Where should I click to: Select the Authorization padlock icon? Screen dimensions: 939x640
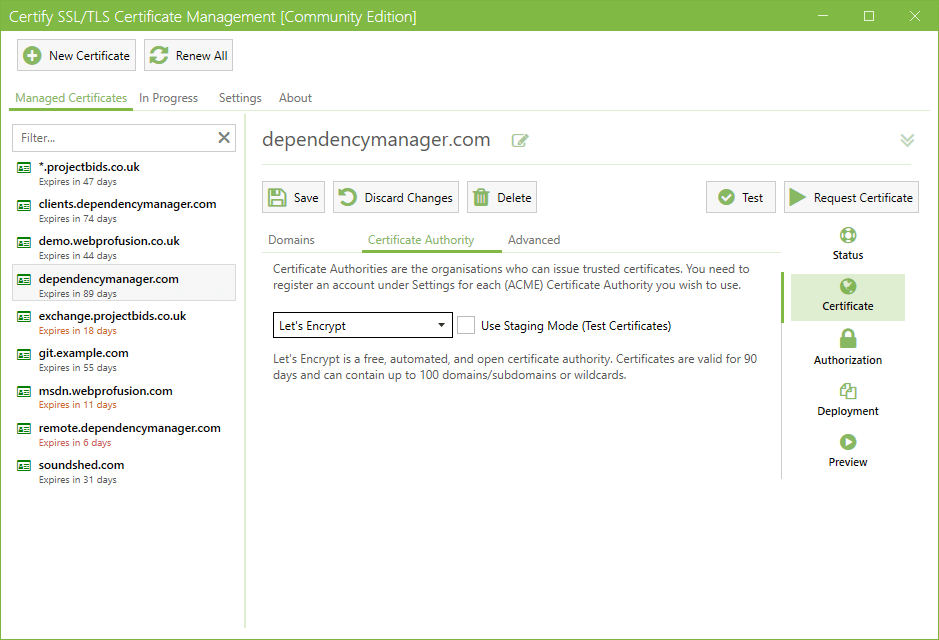pyautogui.click(x=848, y=339)
